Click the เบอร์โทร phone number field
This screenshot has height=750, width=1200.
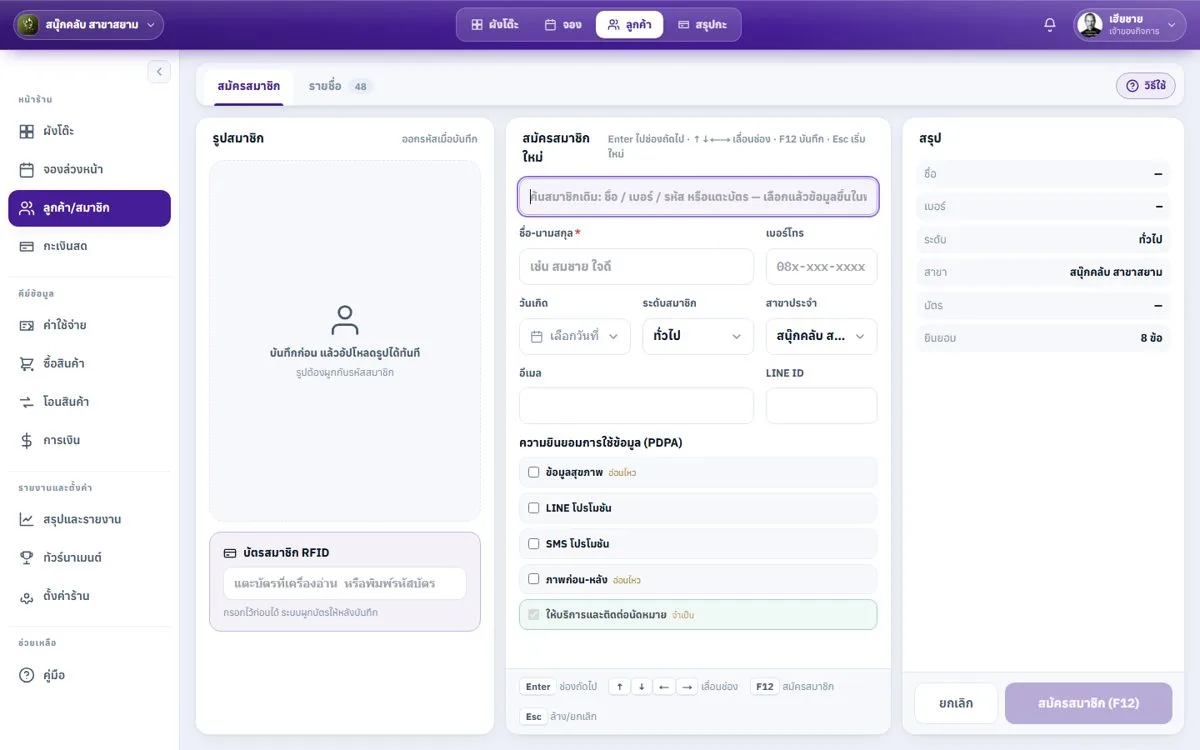tap(821, 267)
